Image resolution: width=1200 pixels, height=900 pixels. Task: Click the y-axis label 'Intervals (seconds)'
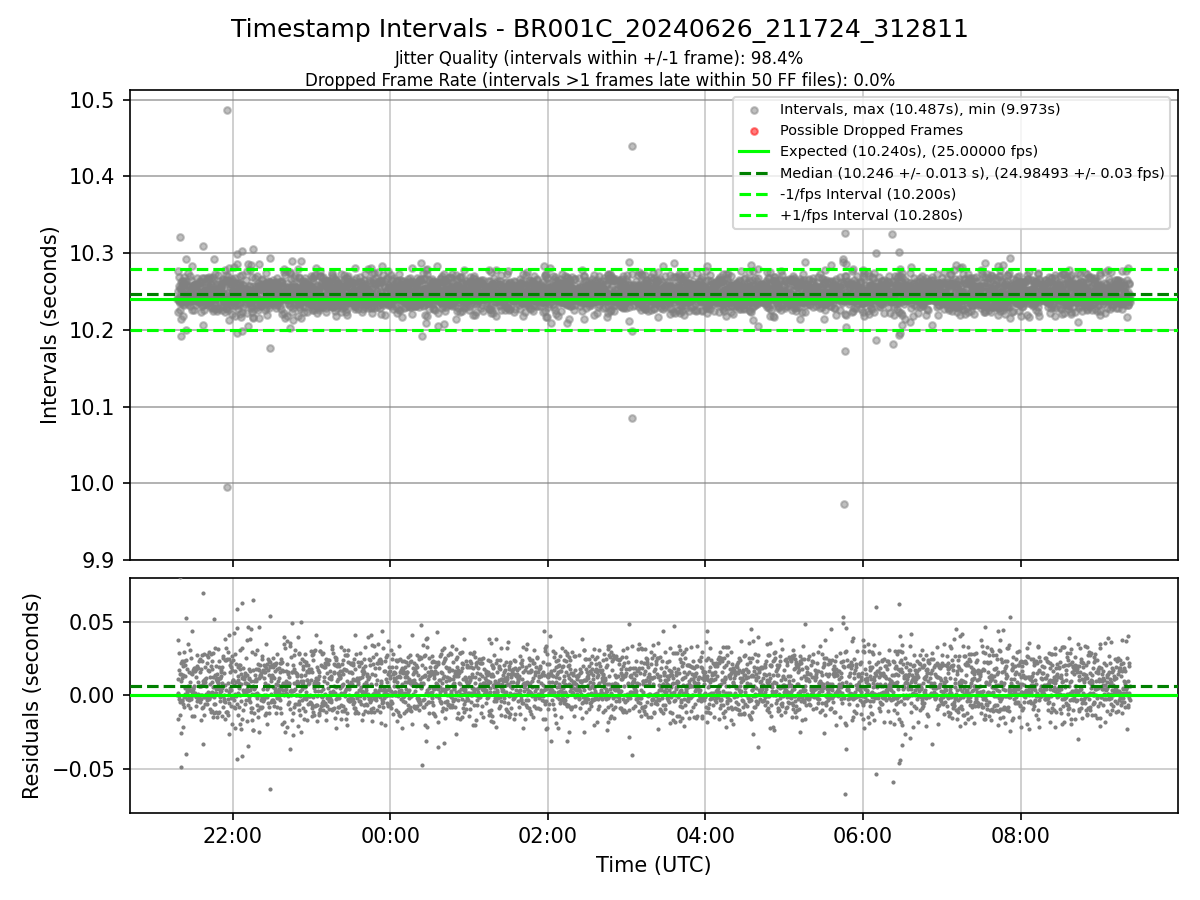point(49,325)
